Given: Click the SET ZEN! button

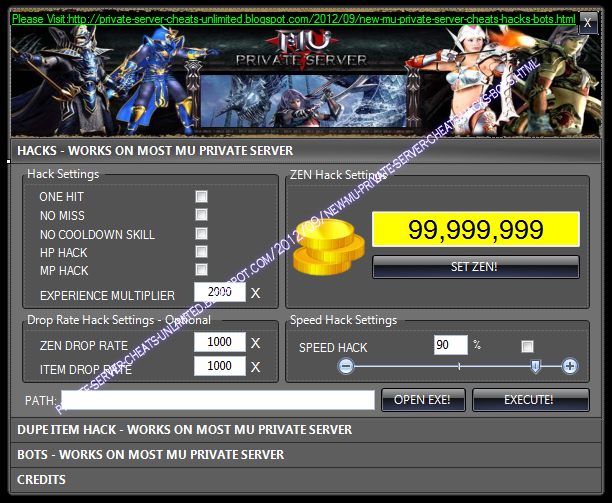Looking at the screenshot, I should (476, 267).
